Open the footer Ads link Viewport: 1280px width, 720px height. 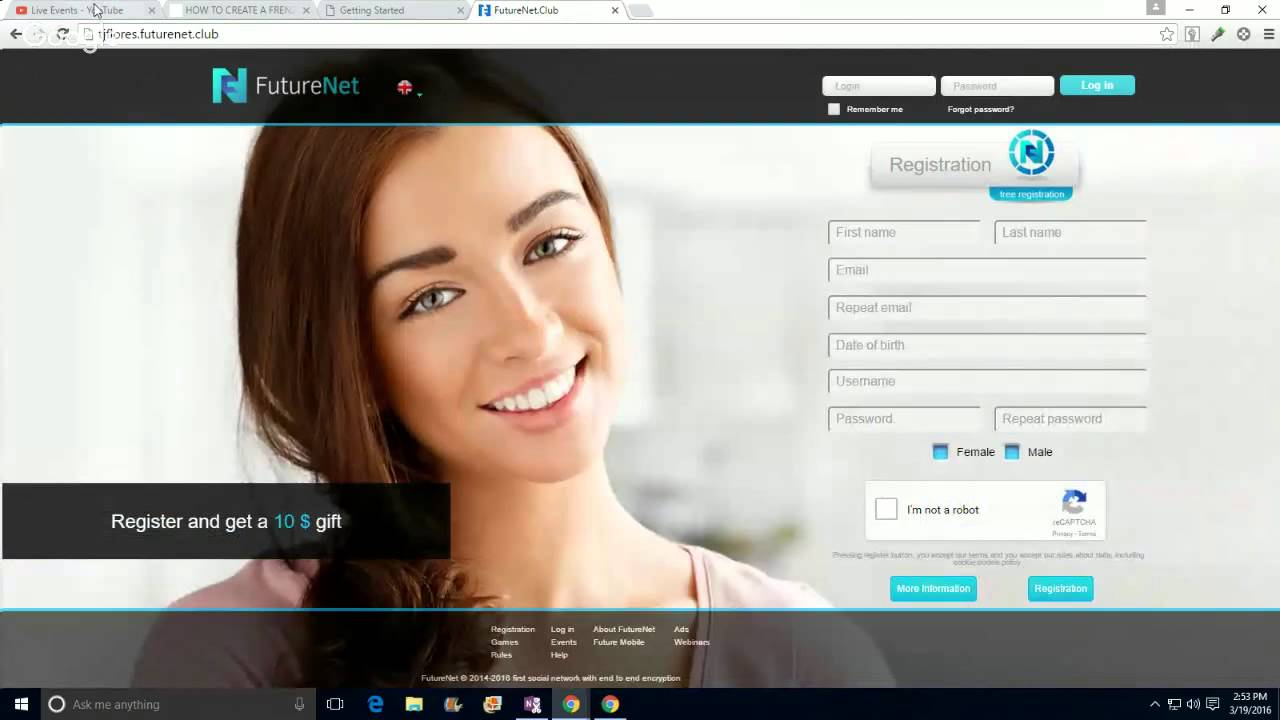point(681,629)
